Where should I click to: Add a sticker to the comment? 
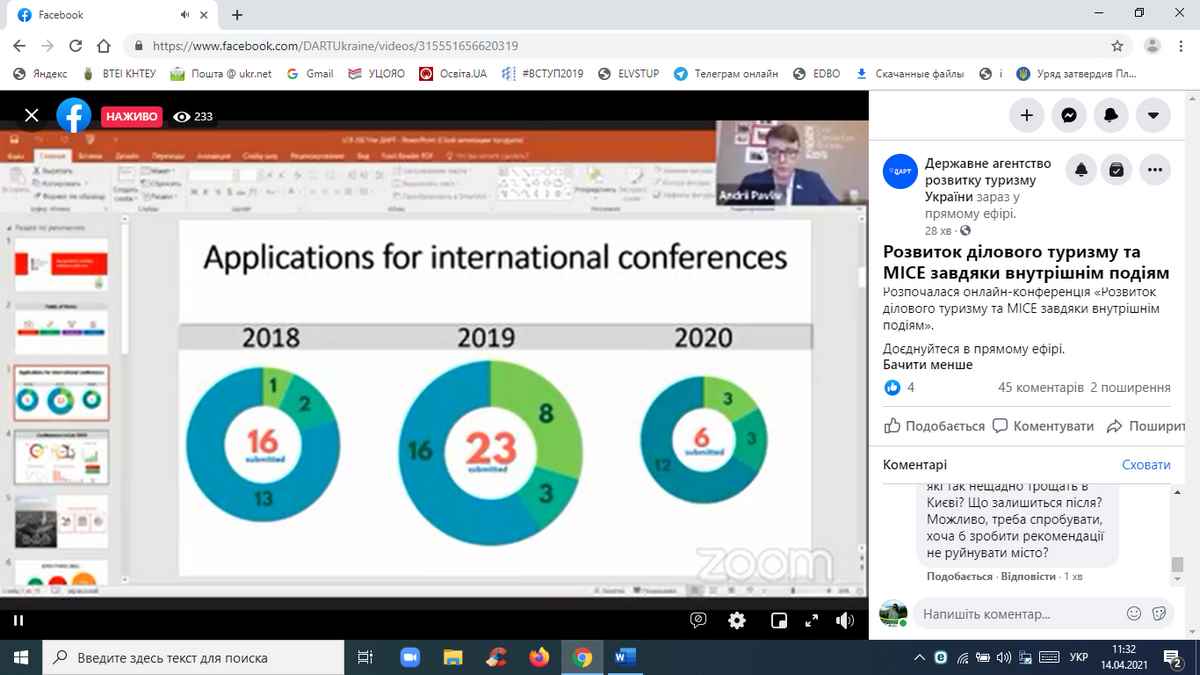[x=1159, y=613]
